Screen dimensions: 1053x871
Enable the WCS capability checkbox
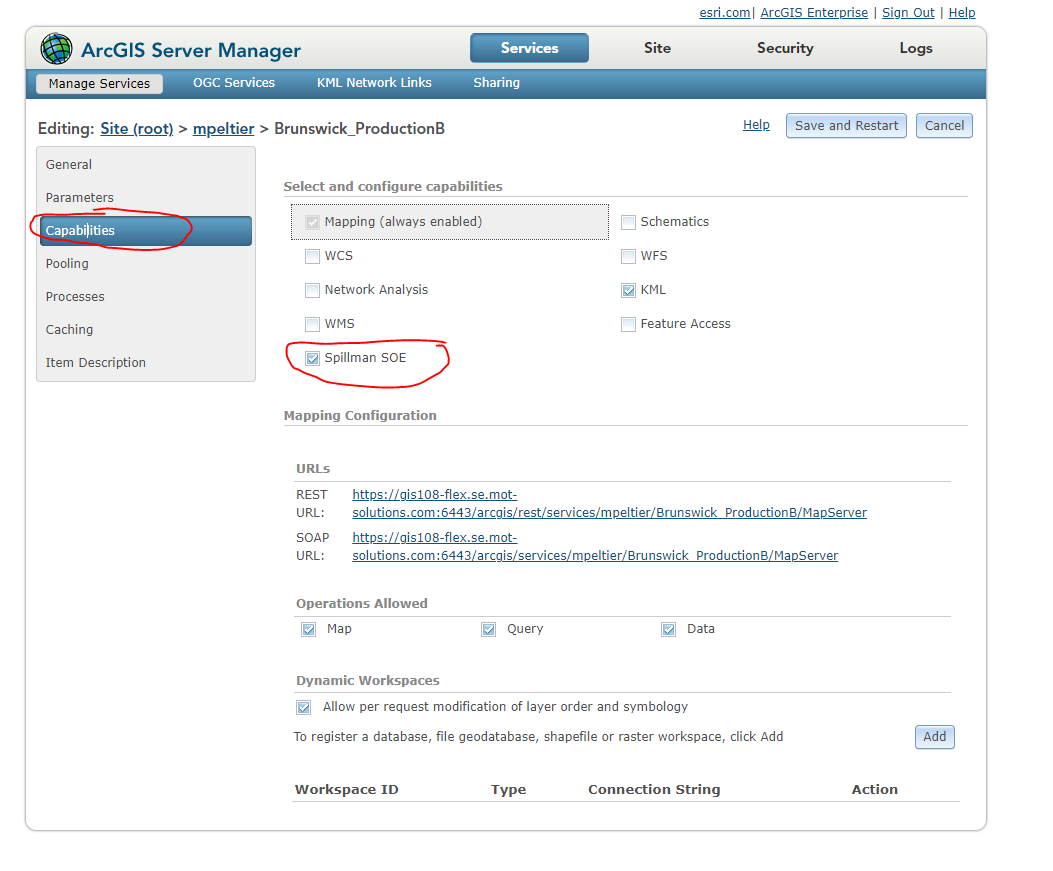pos(312,257)
